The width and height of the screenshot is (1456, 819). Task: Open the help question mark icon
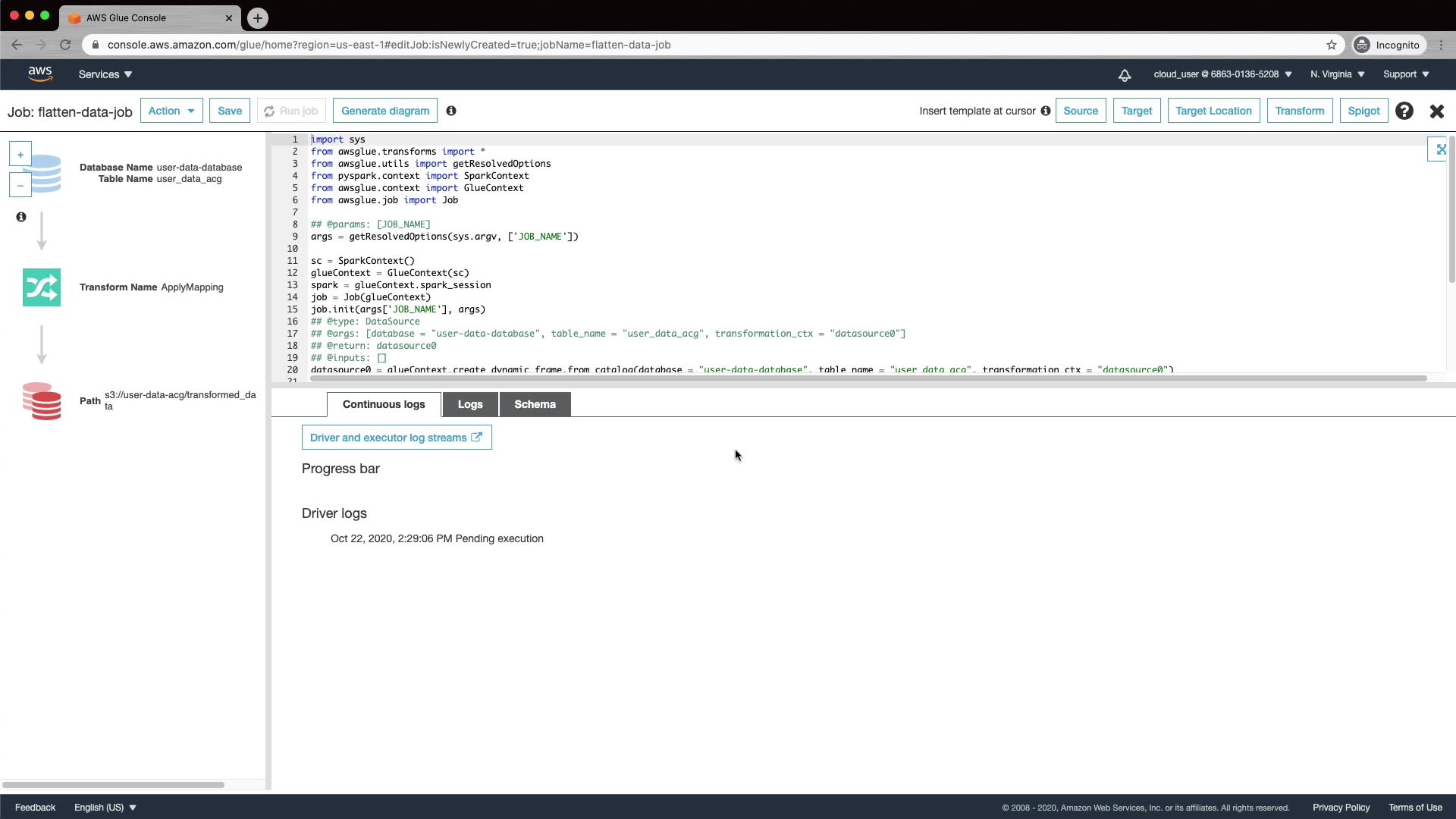pyautogui.click(x=1404, y=111)
